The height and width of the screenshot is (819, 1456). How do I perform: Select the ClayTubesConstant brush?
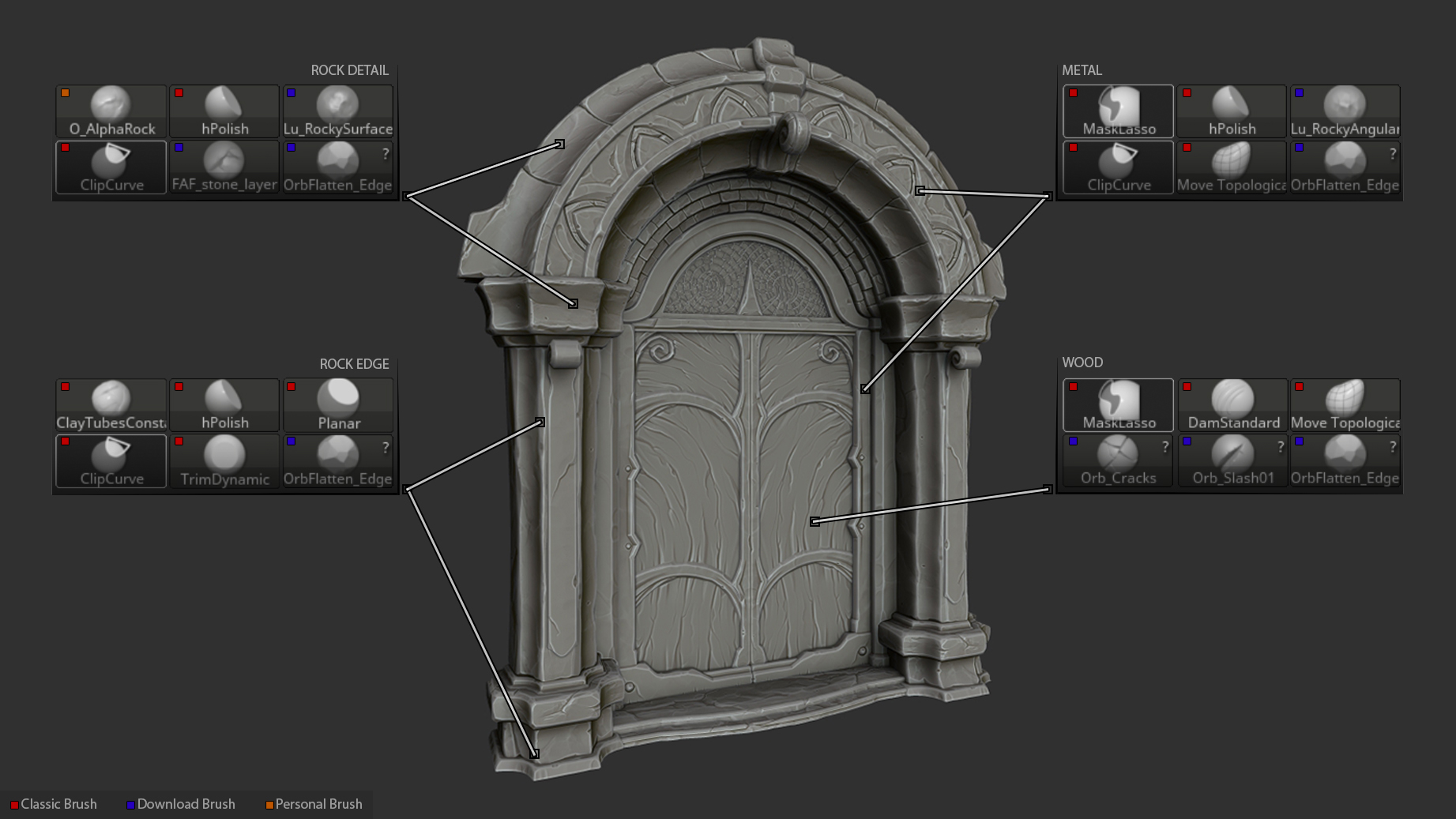click(111, 405)
